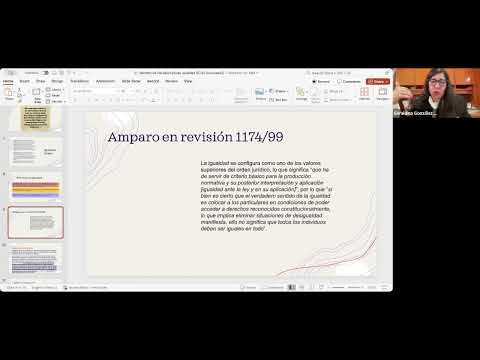
Task: Toggle the AutoSave switch
Action: pos(45,73)
